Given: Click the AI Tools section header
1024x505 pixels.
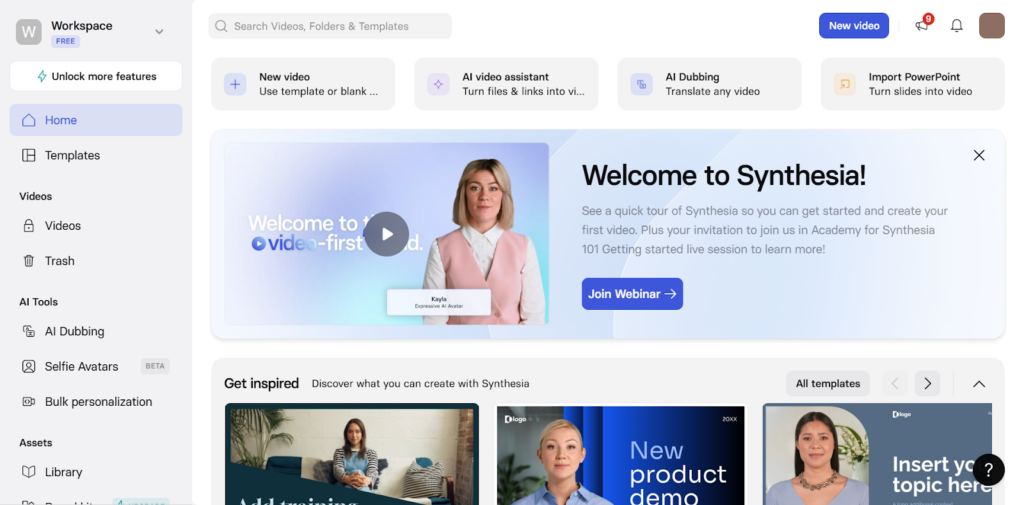Looking at the screenshot, I should 39,302.
